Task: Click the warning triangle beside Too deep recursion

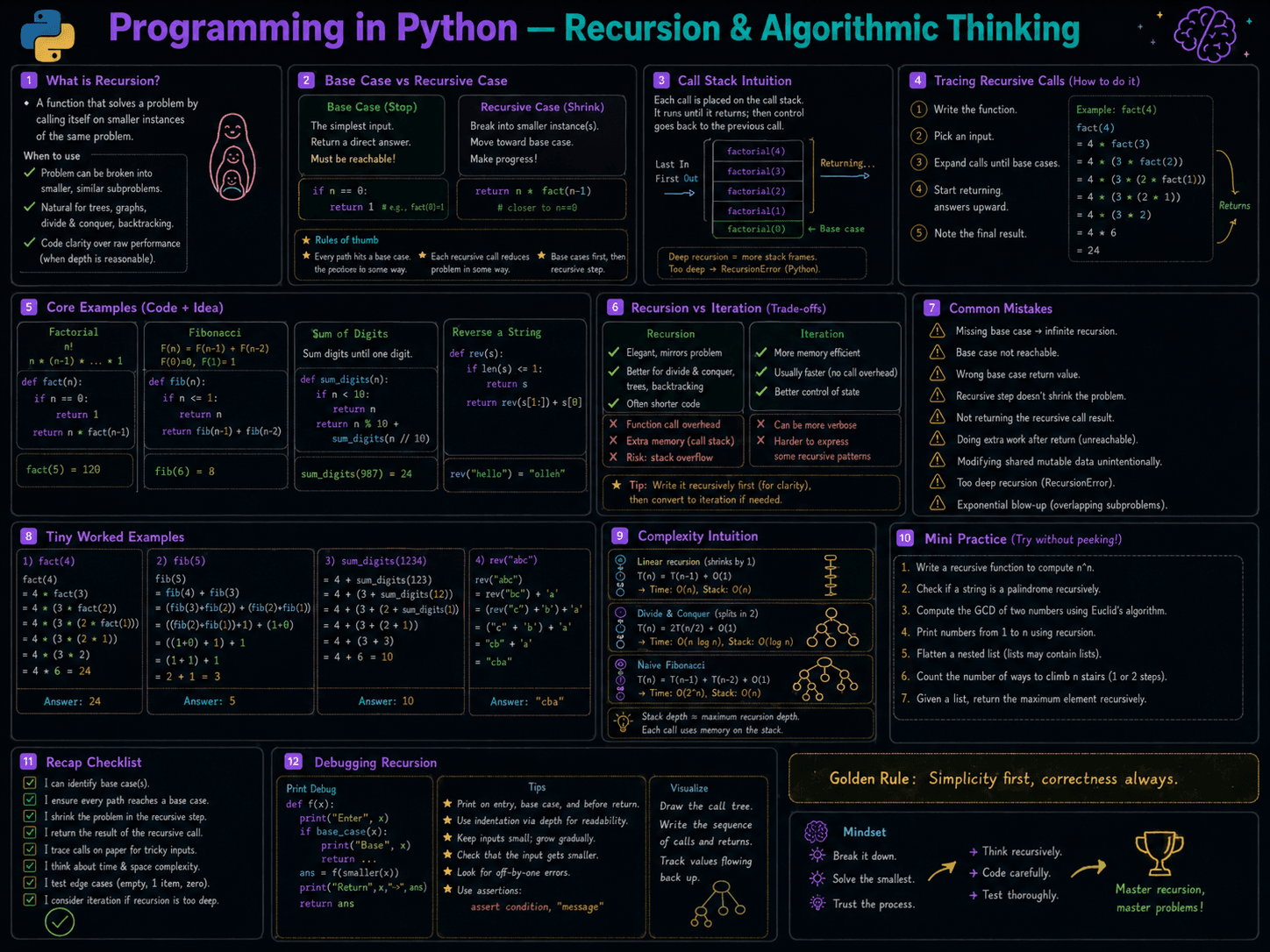Action: click(937, 482)
